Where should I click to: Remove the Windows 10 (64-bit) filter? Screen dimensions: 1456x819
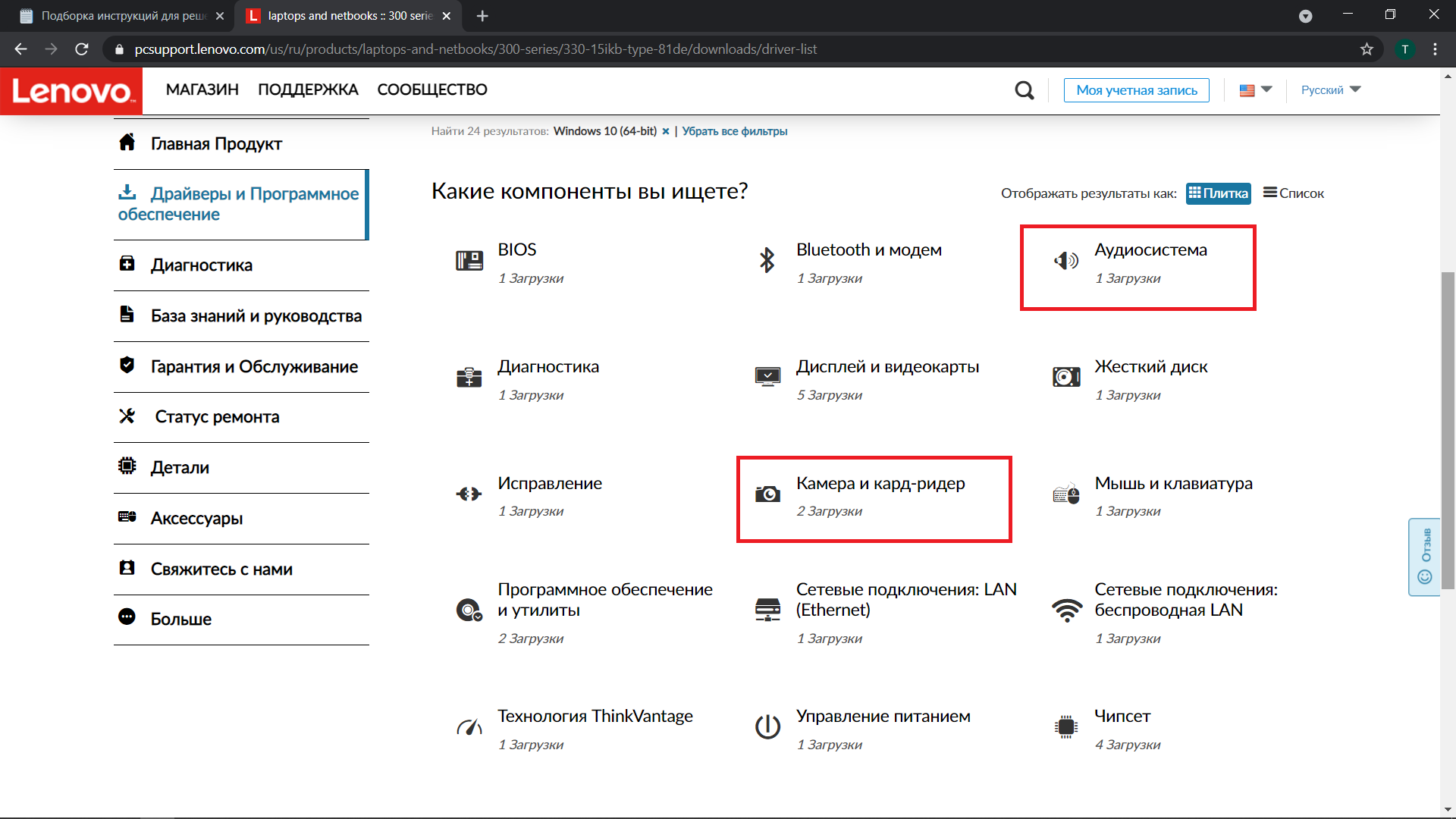666,131
